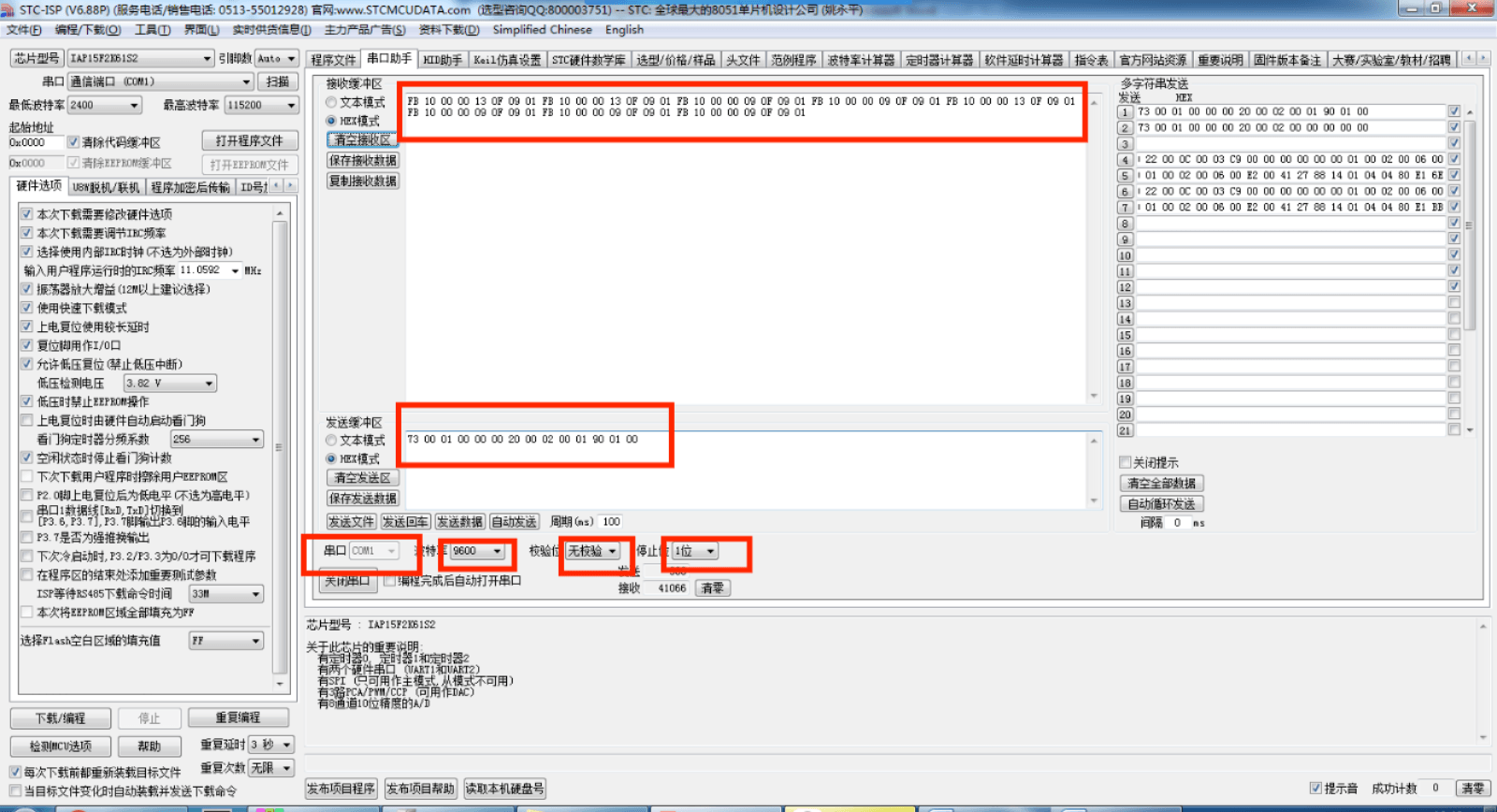This screenshot has height=812, width=1497.
Task: Click the 打开程序文件 button
Action: (x=250, y=141)
